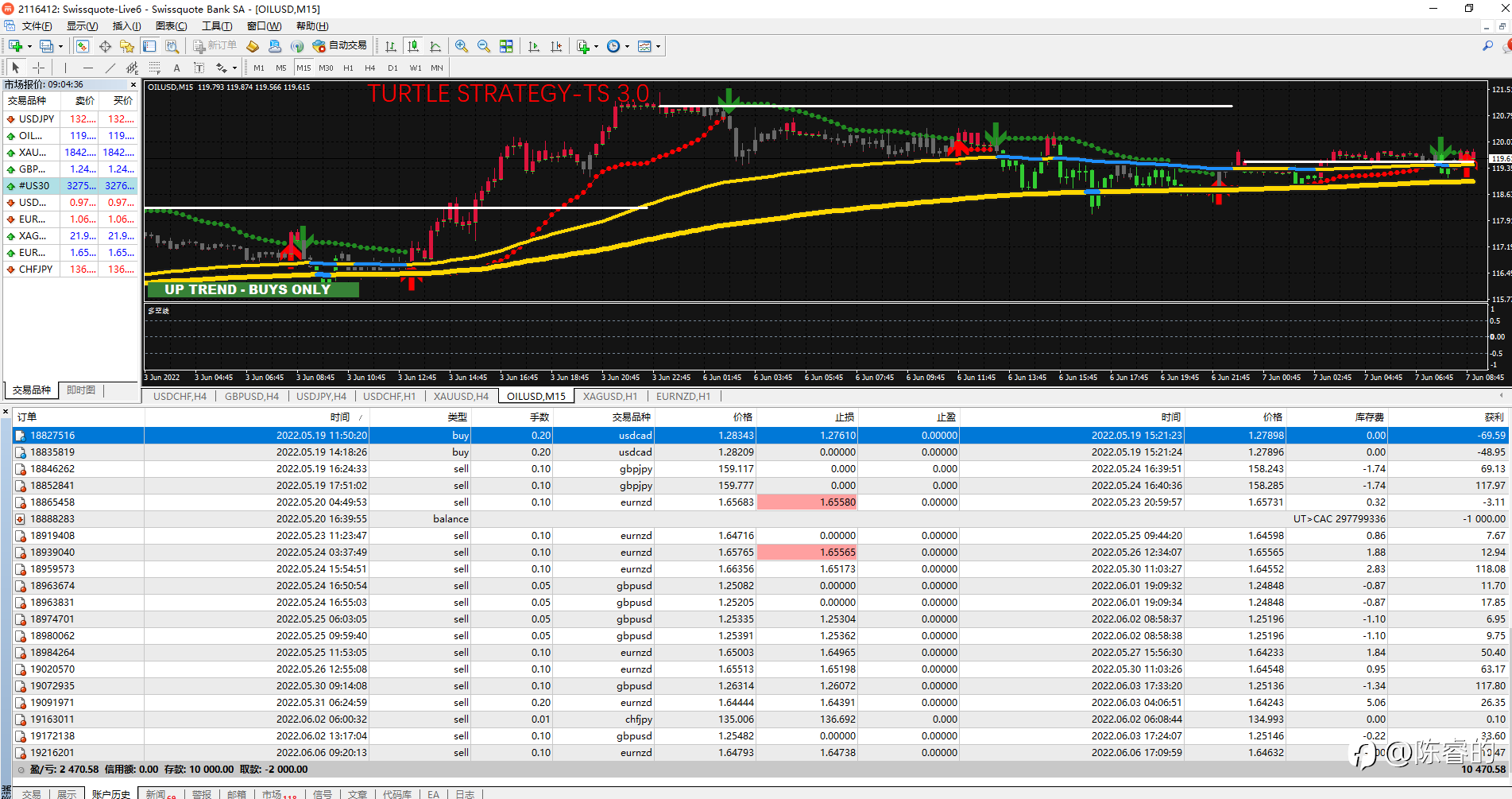Zoom in on the chart

coord(462,46)
